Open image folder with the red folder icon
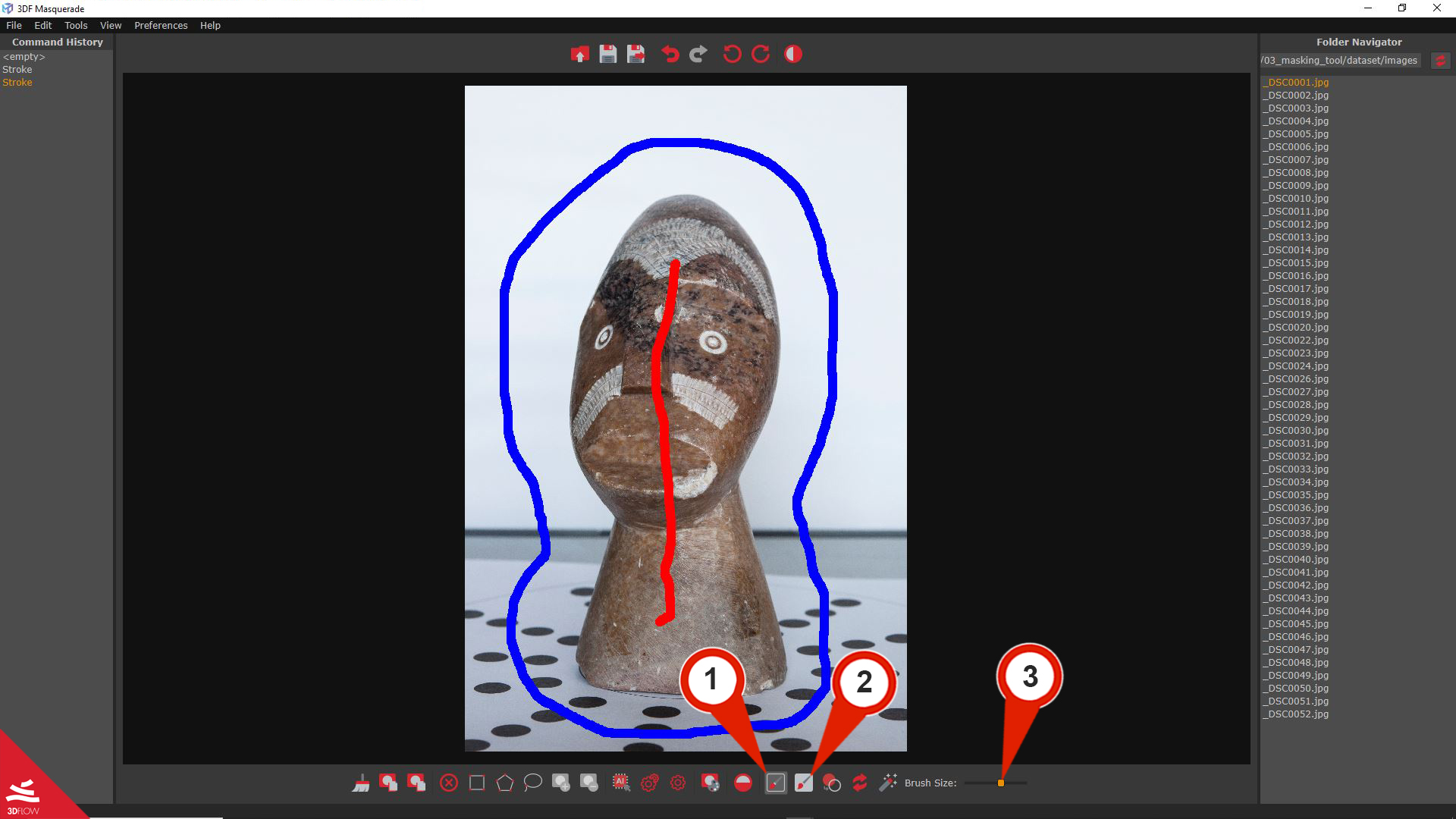 coord(579,55)
